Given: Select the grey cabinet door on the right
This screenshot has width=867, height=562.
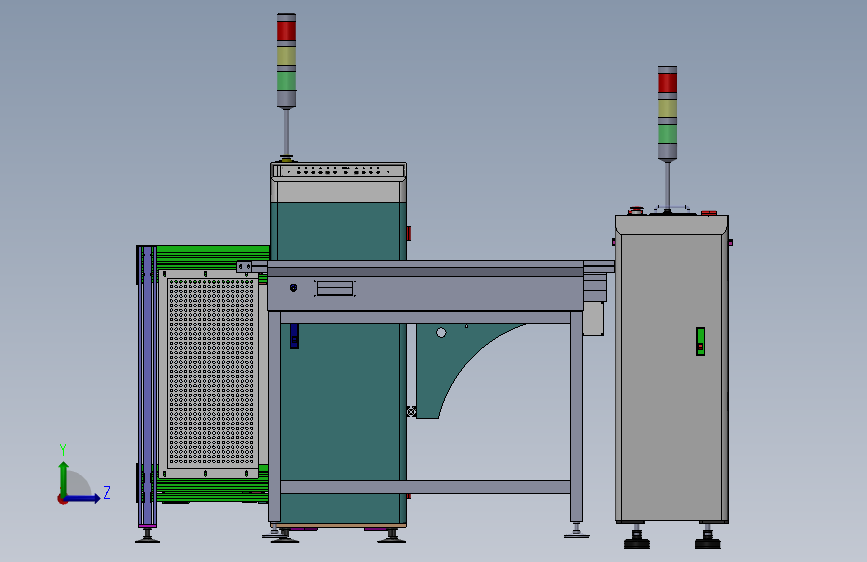Looking at the screenshot, I should [671, 376].
